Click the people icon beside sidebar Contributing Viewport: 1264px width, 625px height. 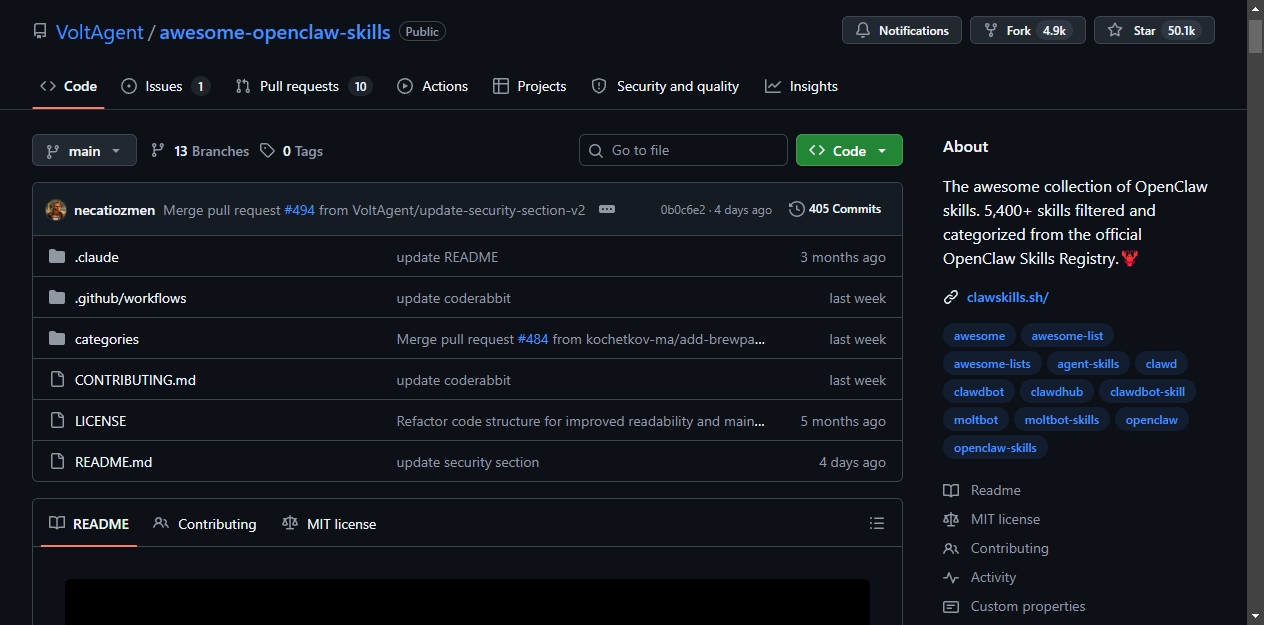click(x=951, y=548)
